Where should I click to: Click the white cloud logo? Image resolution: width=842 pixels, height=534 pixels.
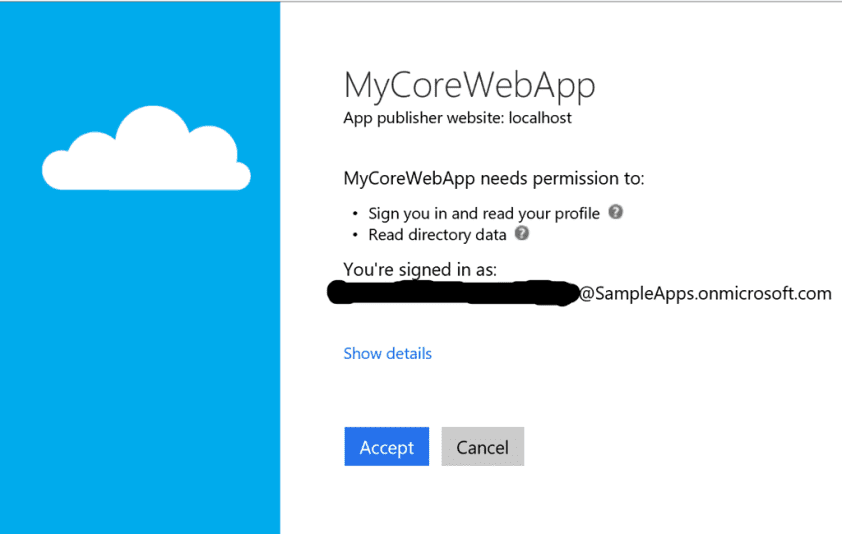click(146, 148)
